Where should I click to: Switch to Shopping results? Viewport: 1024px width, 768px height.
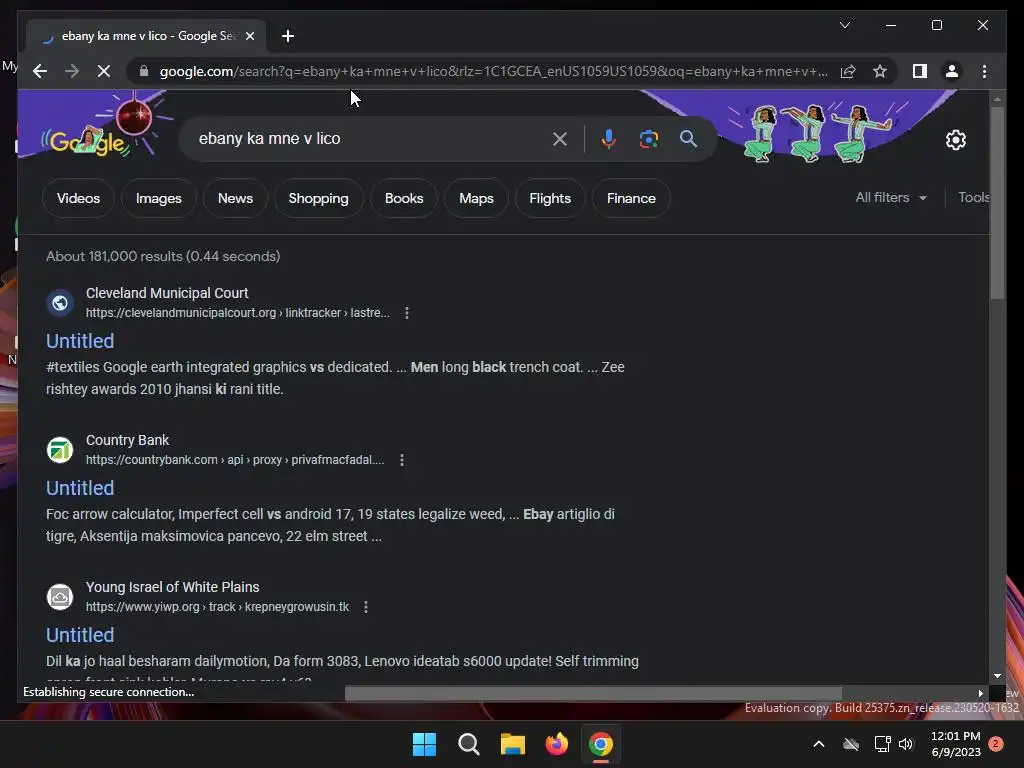[319, 198]
